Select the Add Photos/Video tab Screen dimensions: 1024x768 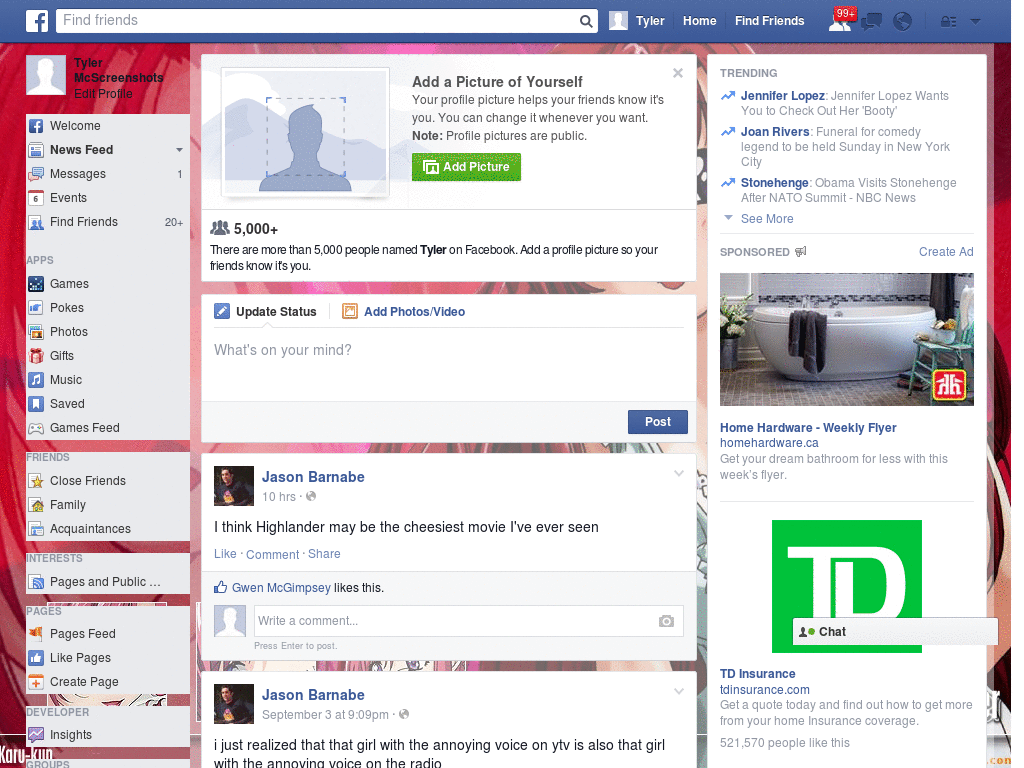click(404, 312)
